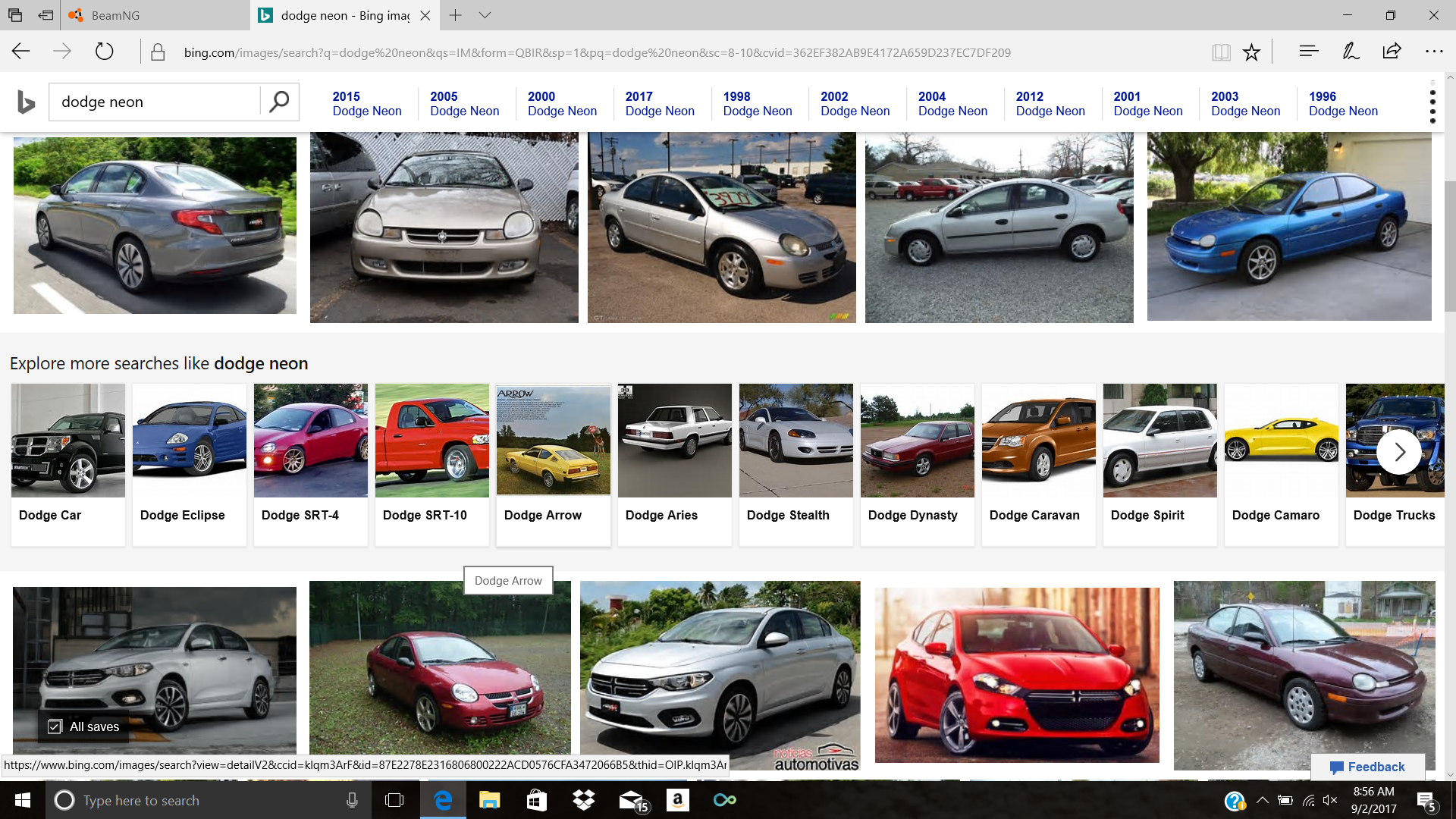Open Dodge Dynasty related search
The width and height of the screenshot is (1456, 819).
click(918, 464)
